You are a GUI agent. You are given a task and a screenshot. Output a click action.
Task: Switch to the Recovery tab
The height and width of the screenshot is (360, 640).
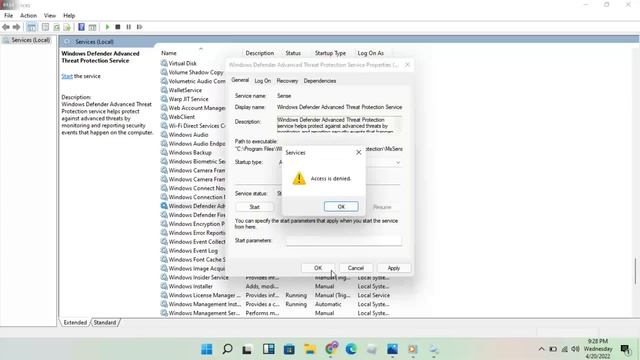pyautogui.click(x=287, y=81)
